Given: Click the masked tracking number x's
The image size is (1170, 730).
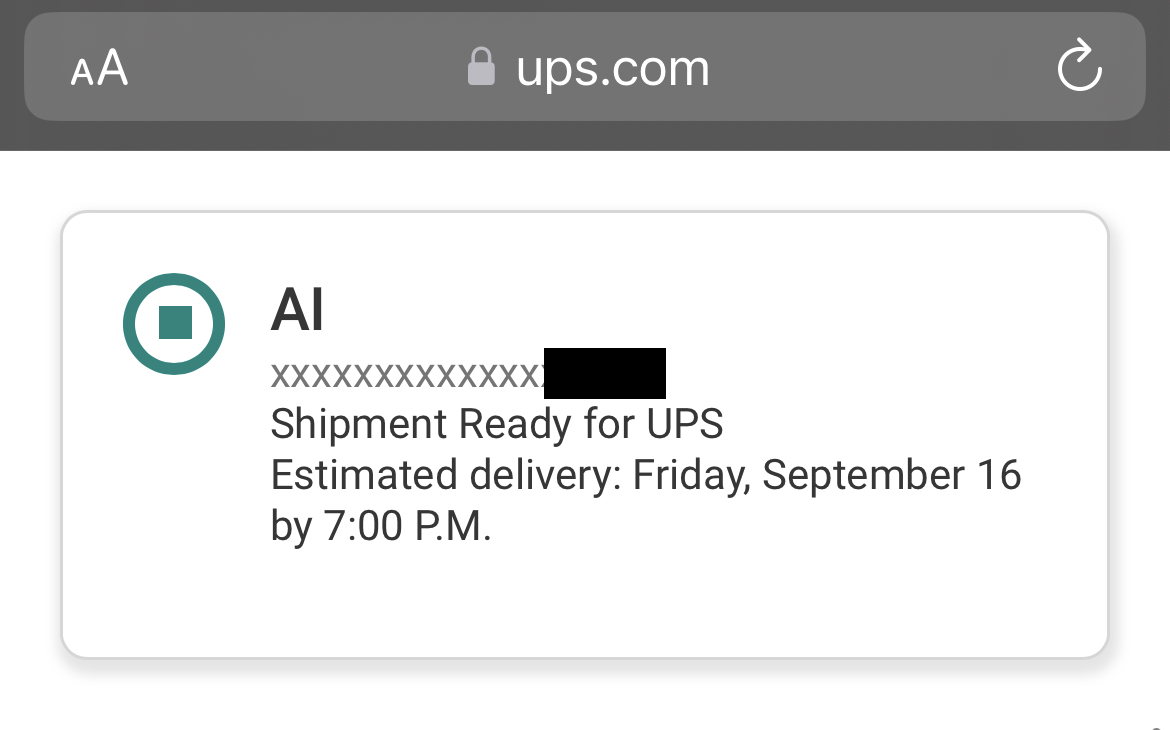Looking at the screenshot, I should pos(406,376).
